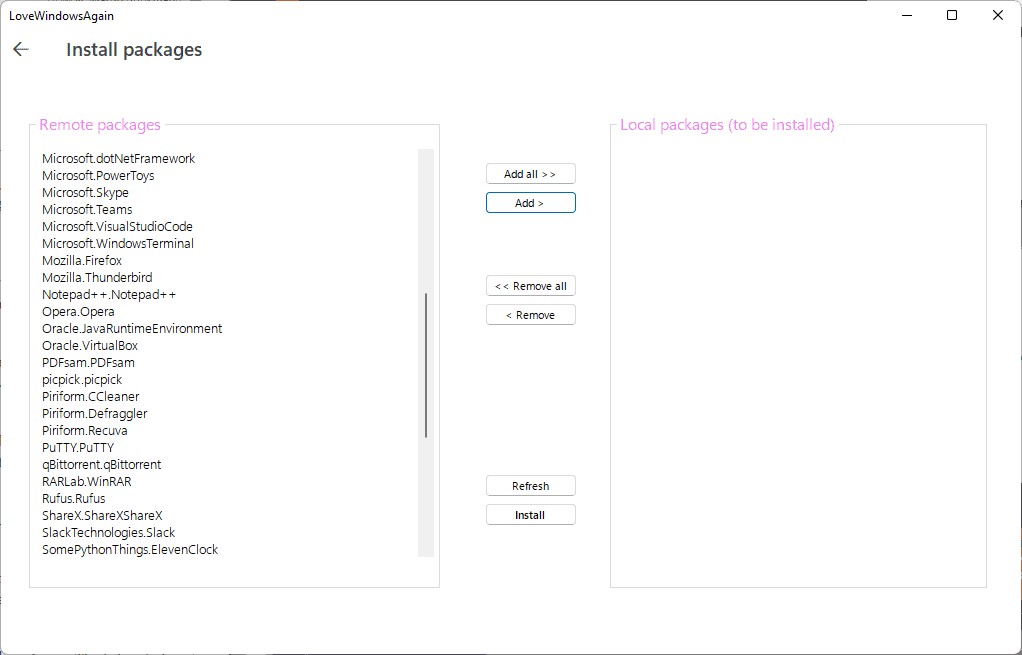This screenshot has height=655, width=1022.
Task: Select Oracle.VirtualBox package
Action: point(88,345)
